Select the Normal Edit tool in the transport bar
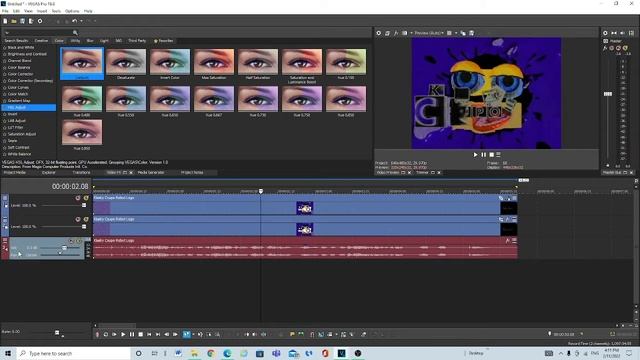 (186, 334)
